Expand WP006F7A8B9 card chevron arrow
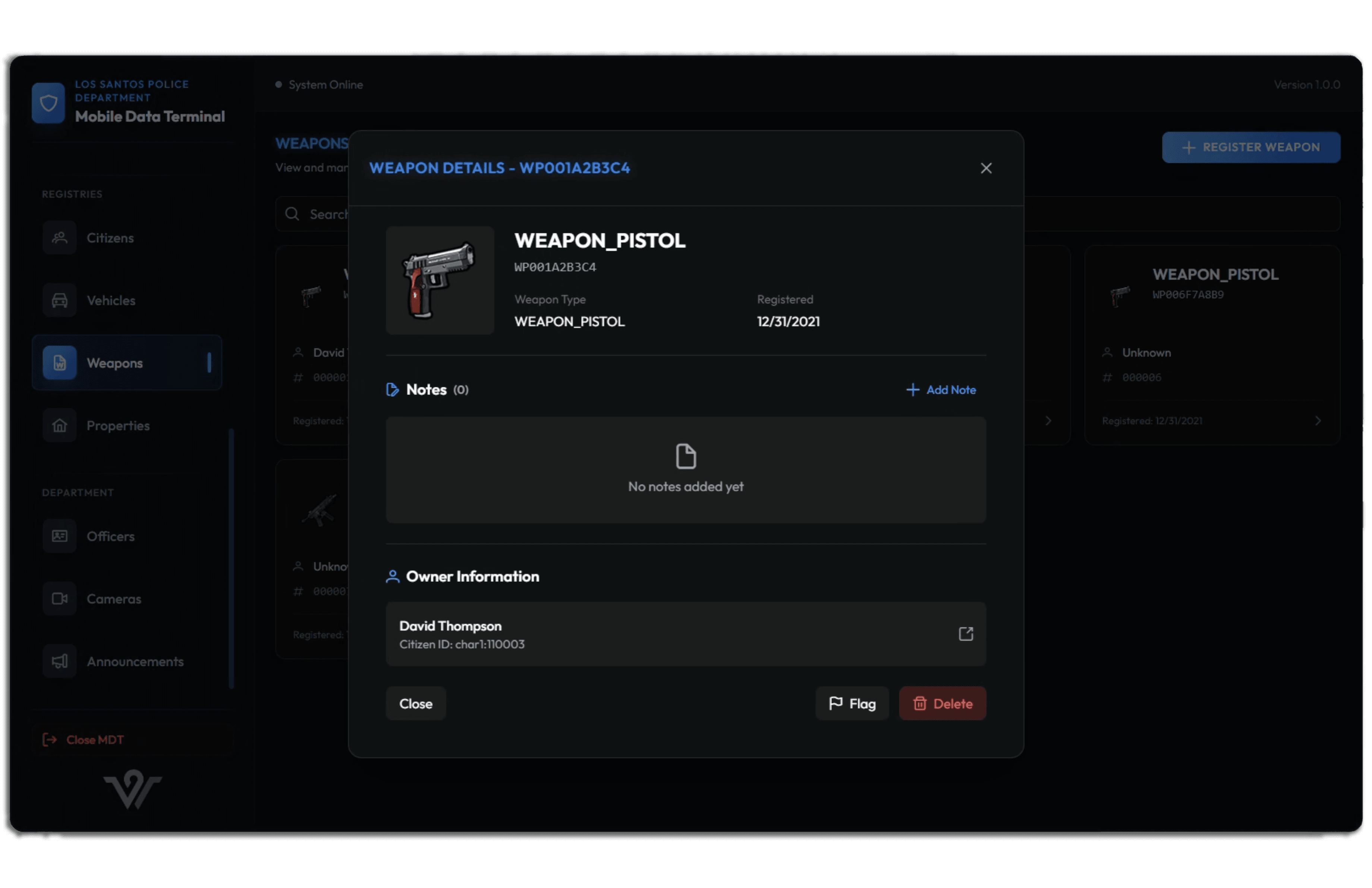 pyautogui.click(x=1317, y=421)
